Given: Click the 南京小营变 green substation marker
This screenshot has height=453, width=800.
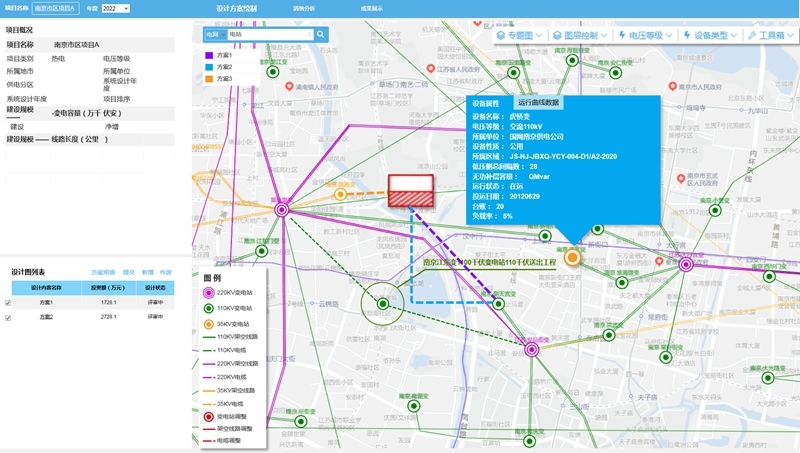Looking at the screenshot, I should (715, 210).
